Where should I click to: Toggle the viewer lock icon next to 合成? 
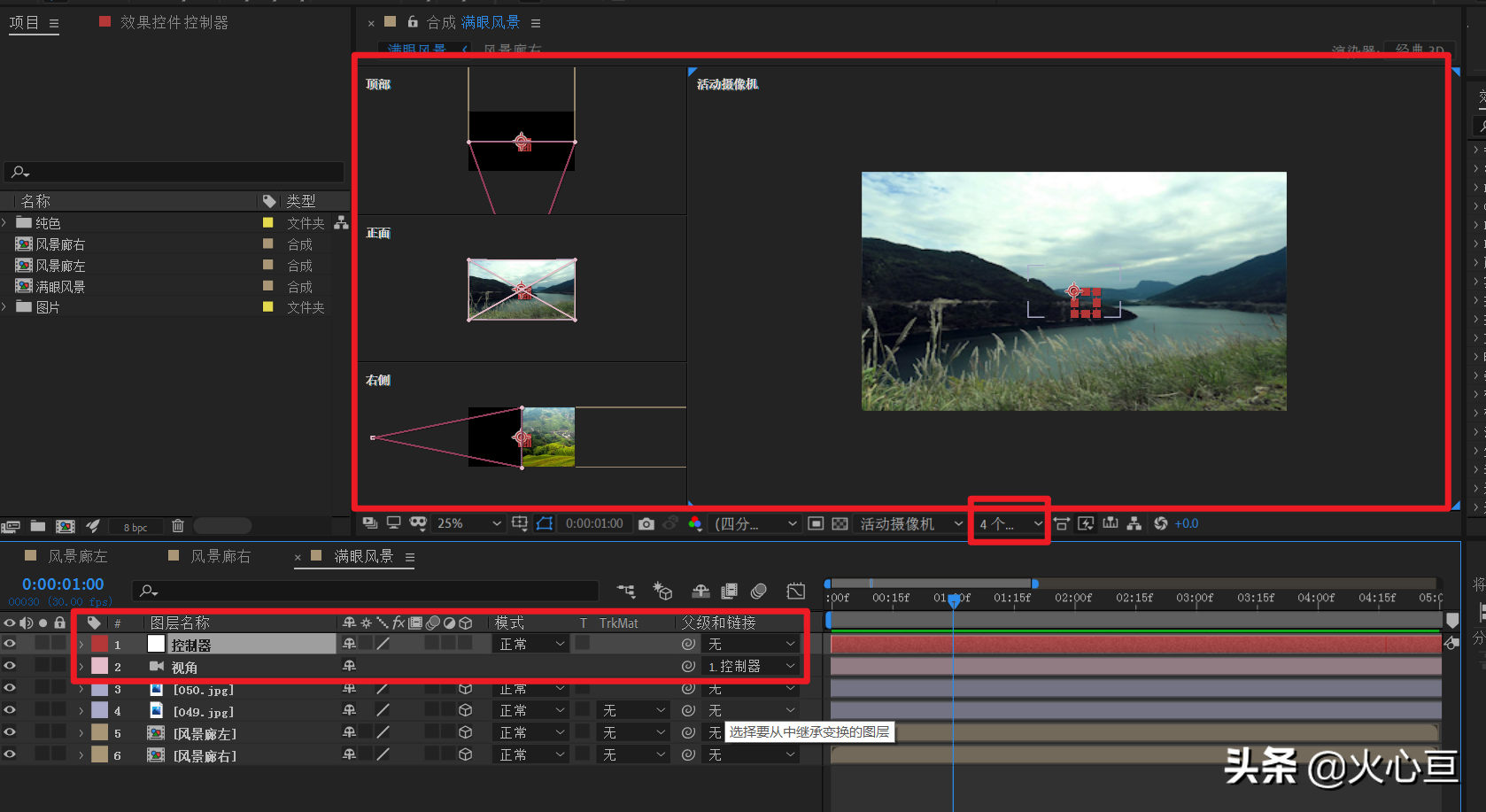pos(413,21)
